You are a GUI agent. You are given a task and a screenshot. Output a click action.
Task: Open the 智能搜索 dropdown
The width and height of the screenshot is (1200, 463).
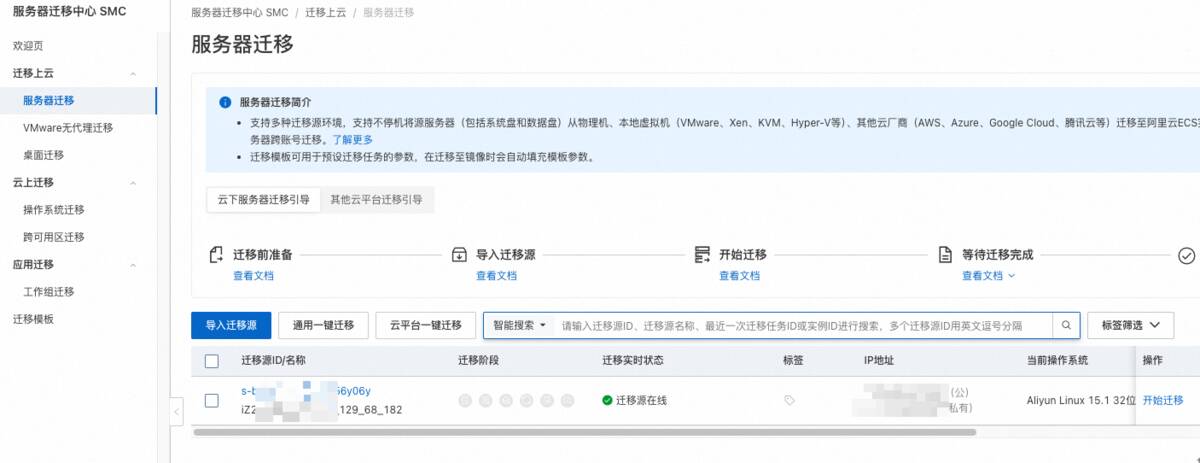(x=519, y=325)
